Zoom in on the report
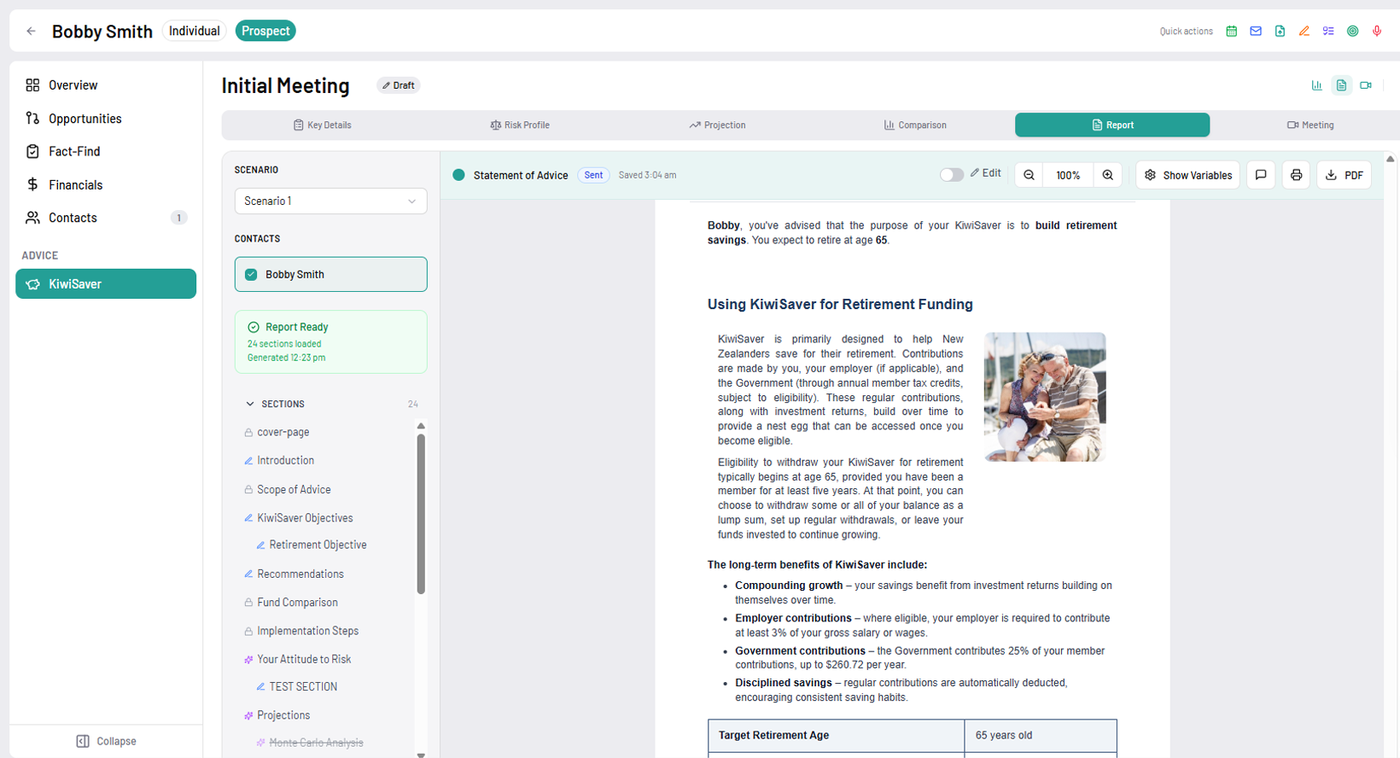The height and width of the screenshot is (758, 1400). click(x=1108, y=175)
